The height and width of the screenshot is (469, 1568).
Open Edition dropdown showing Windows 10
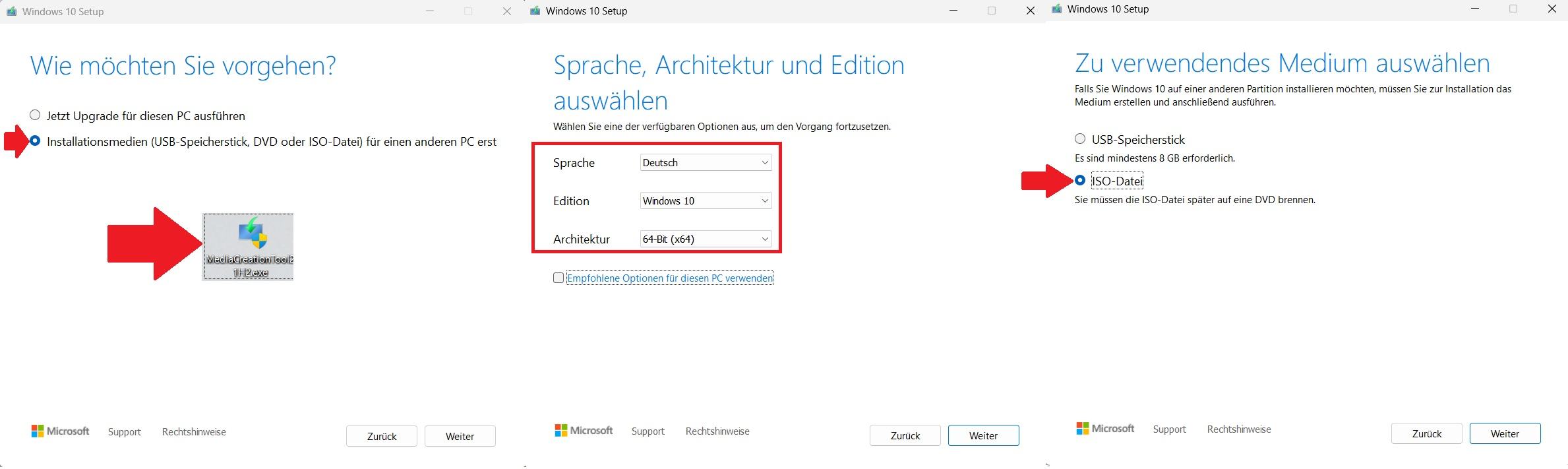point(706,201)
